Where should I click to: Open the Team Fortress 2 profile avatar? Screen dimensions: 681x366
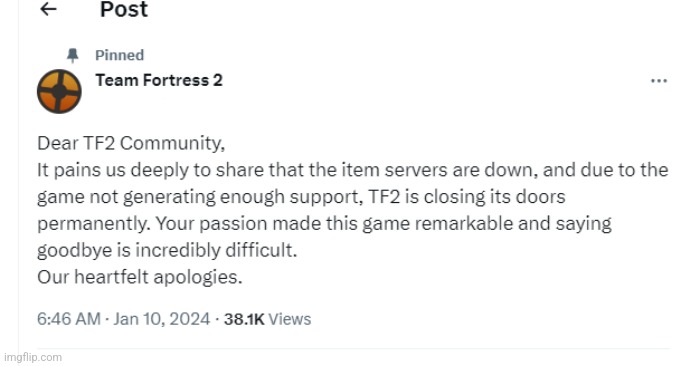(59, 91)
